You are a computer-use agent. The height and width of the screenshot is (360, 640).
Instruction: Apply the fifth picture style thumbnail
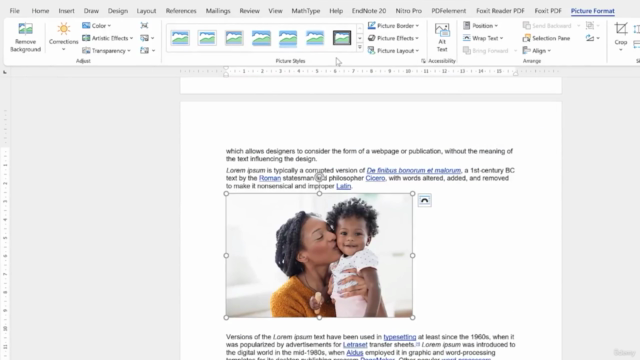(288, 38)
